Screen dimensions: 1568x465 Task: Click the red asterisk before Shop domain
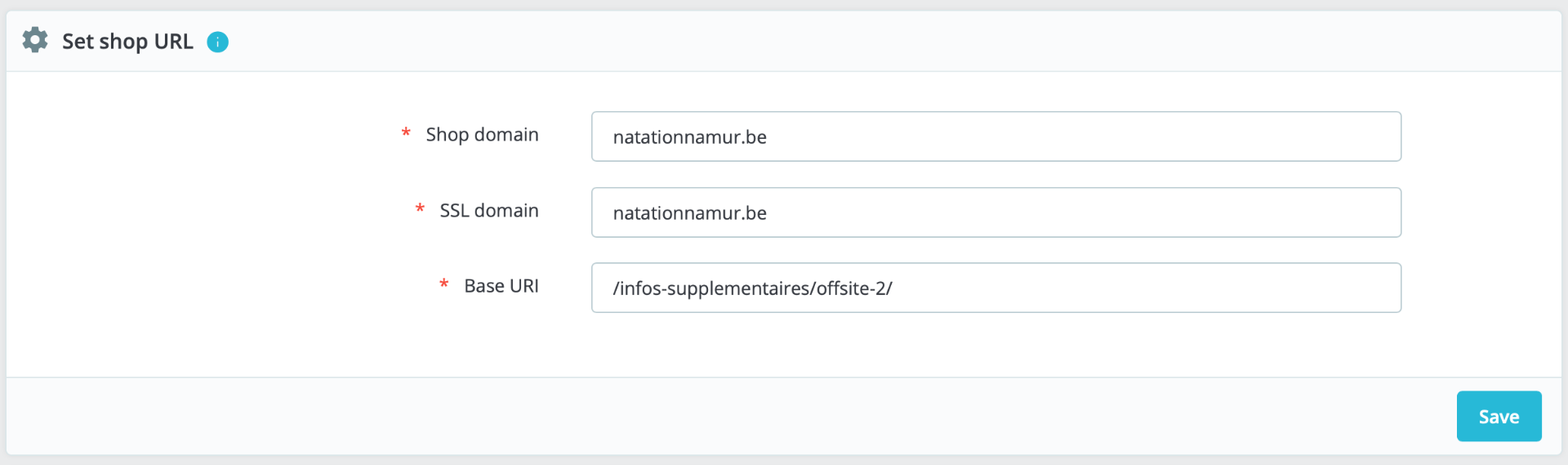point(406,133)
